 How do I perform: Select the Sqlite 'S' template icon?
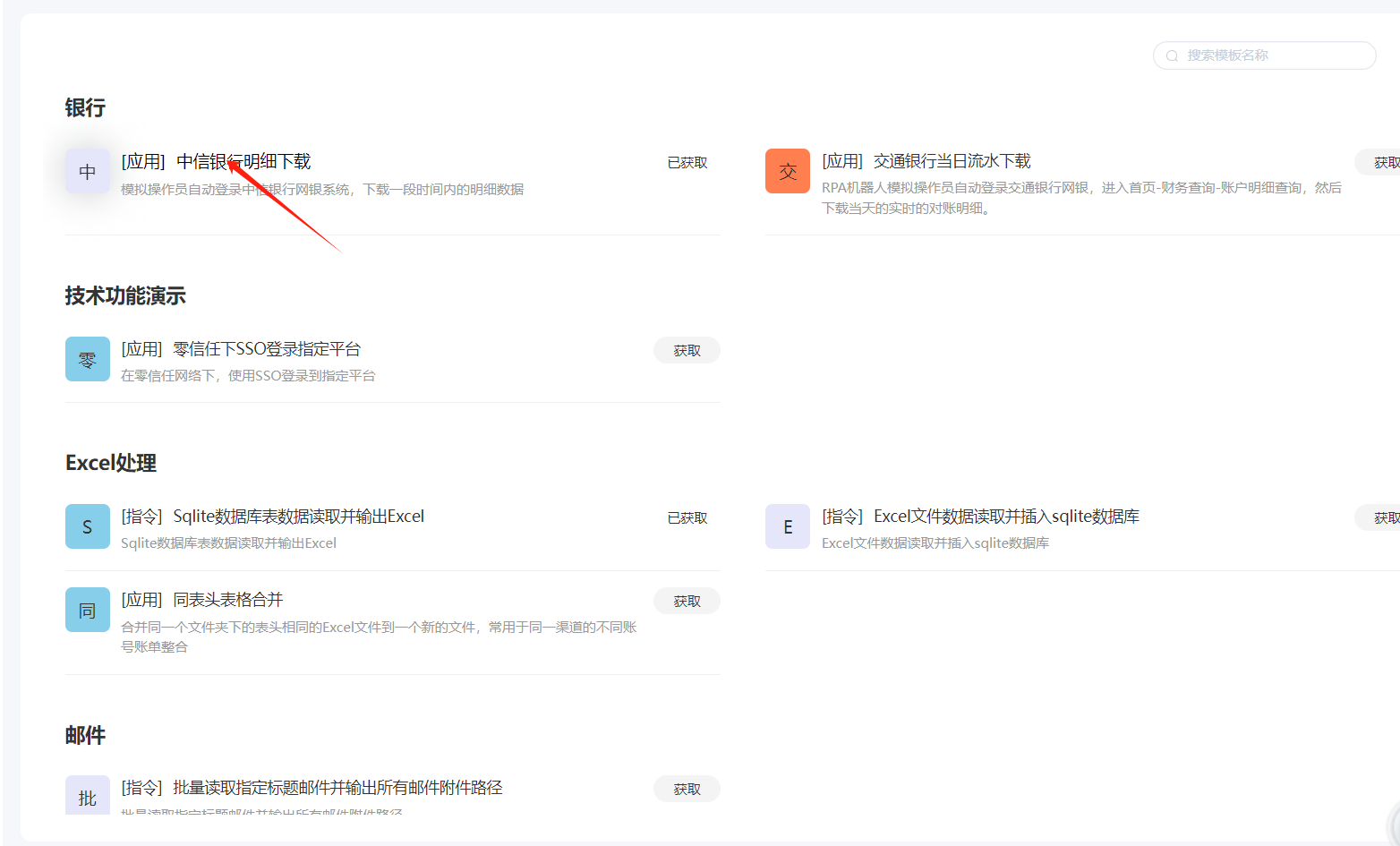pos(88,526)
